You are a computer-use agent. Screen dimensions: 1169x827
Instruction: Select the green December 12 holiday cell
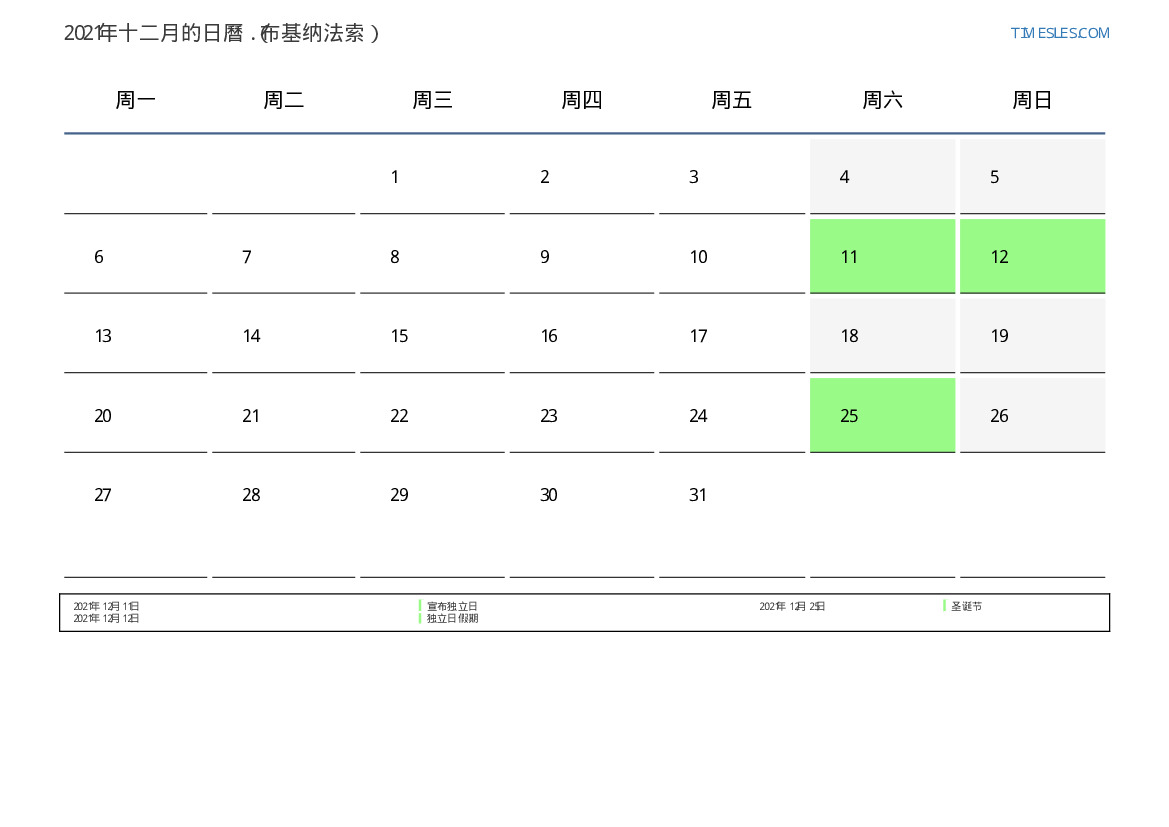coord(1032,256)
